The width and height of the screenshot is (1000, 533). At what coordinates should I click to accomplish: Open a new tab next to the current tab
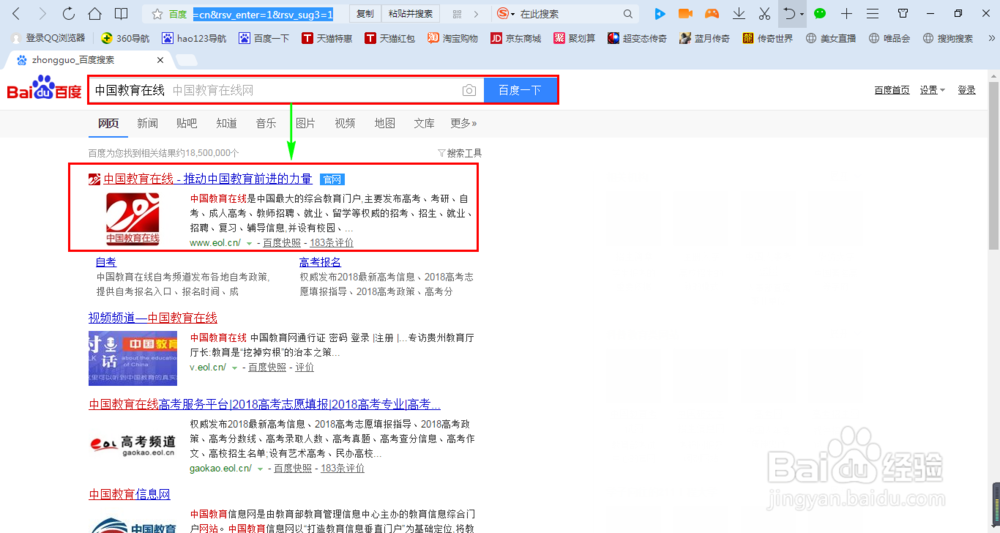click(x=186, y=61)
